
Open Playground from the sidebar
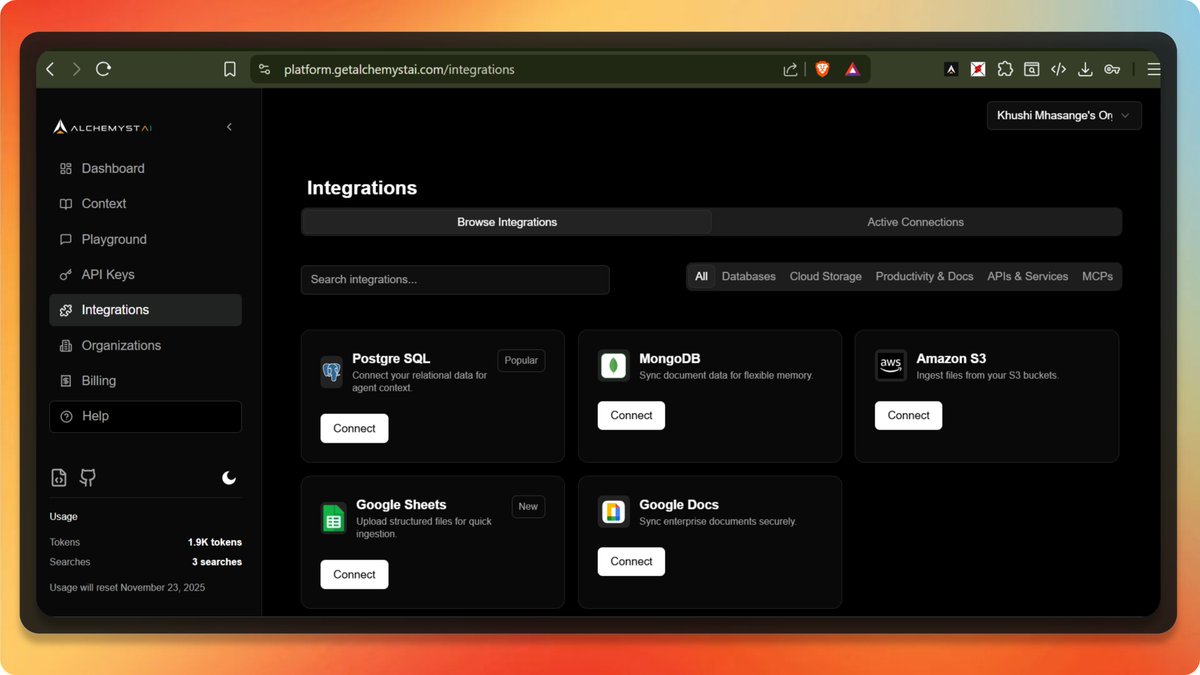(x=145, y=240)
